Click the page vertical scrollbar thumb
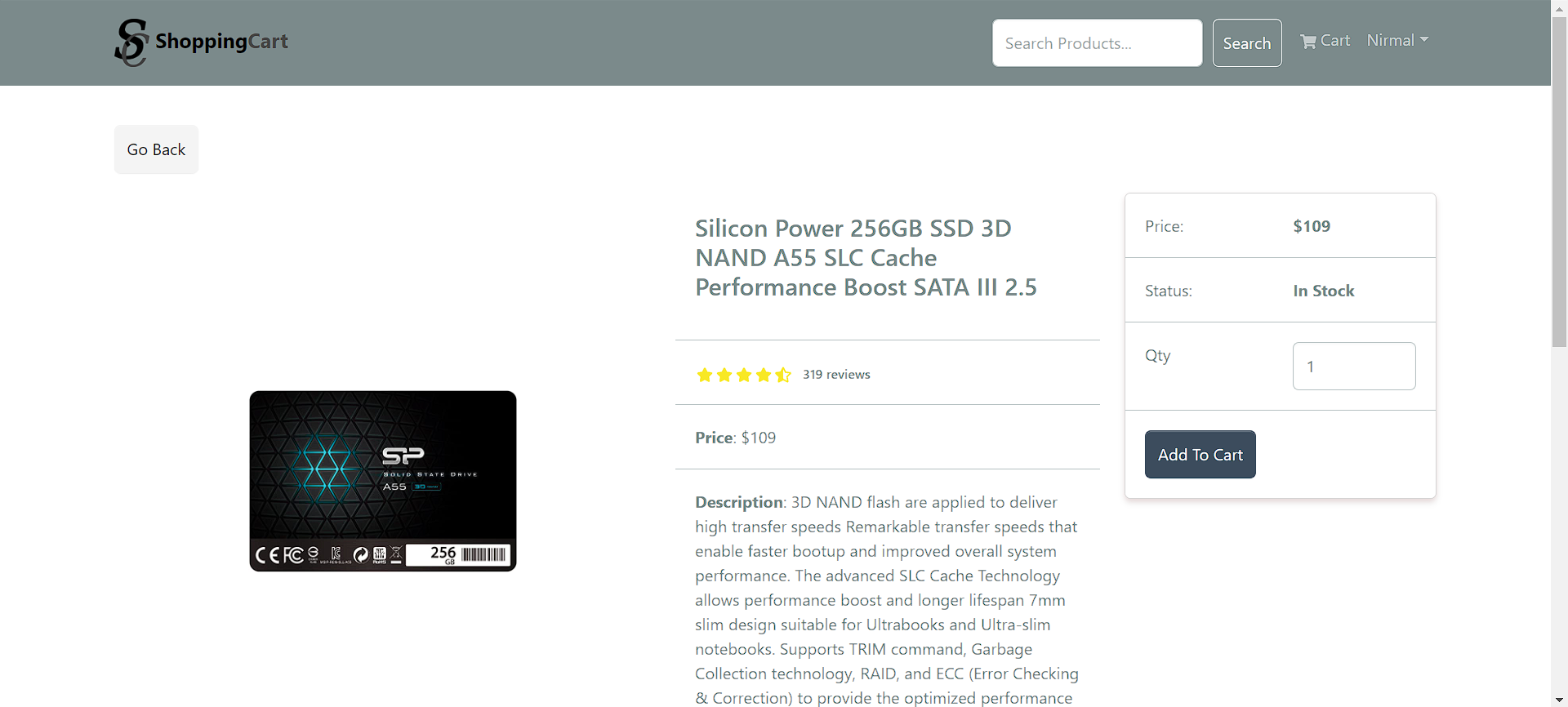The width and height of the screenshot is (1568, 707). point(1560,180)
